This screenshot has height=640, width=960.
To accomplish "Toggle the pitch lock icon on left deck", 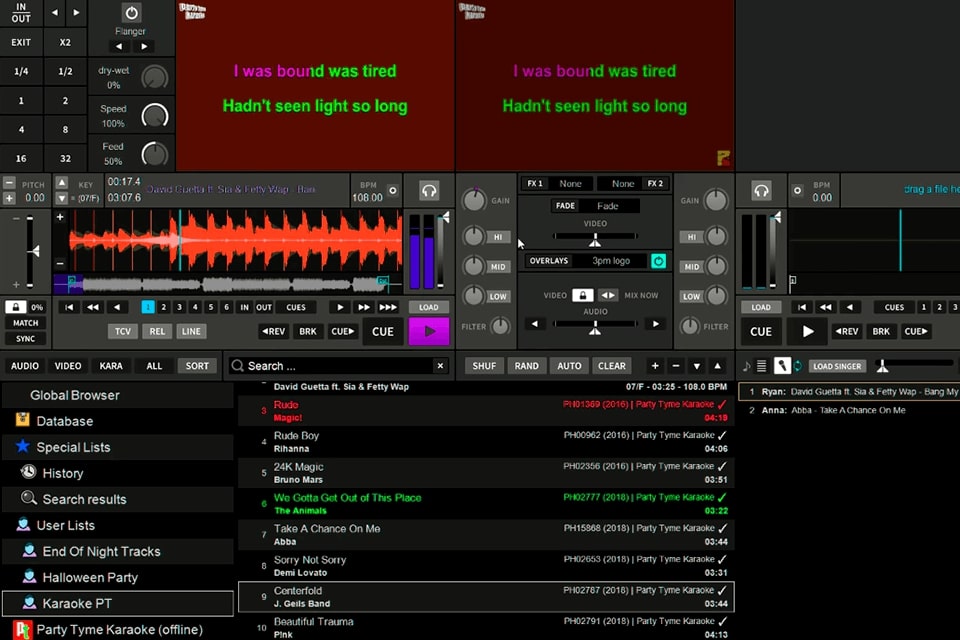I will (x=15, y=307).
